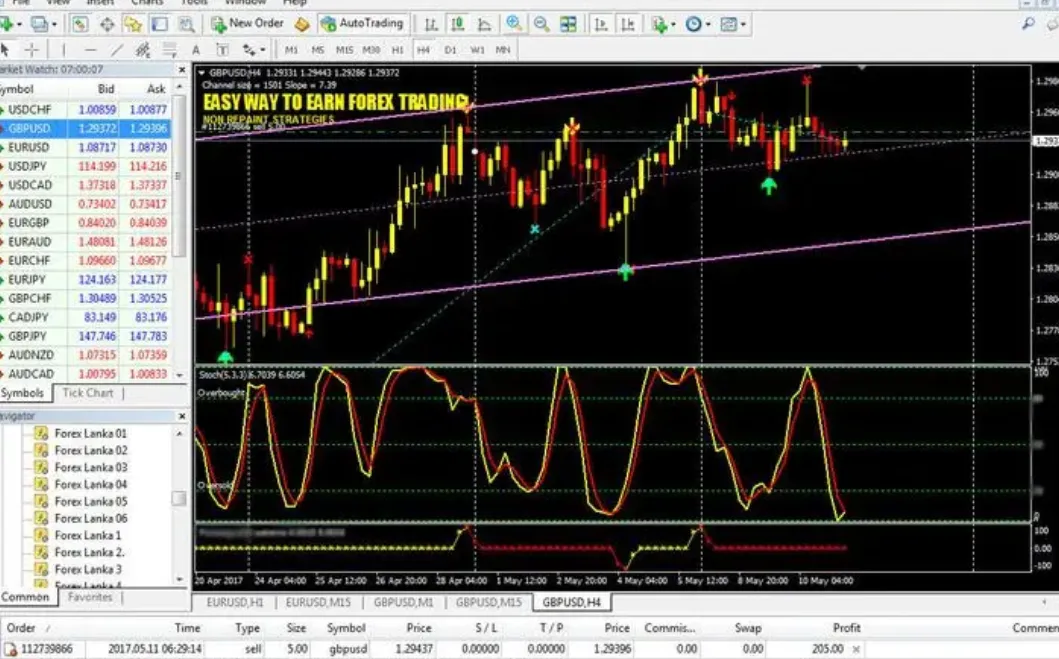Expand the indicators dropdown arrow
Viewport: 1059px width, 659px height.
point(673,25)
